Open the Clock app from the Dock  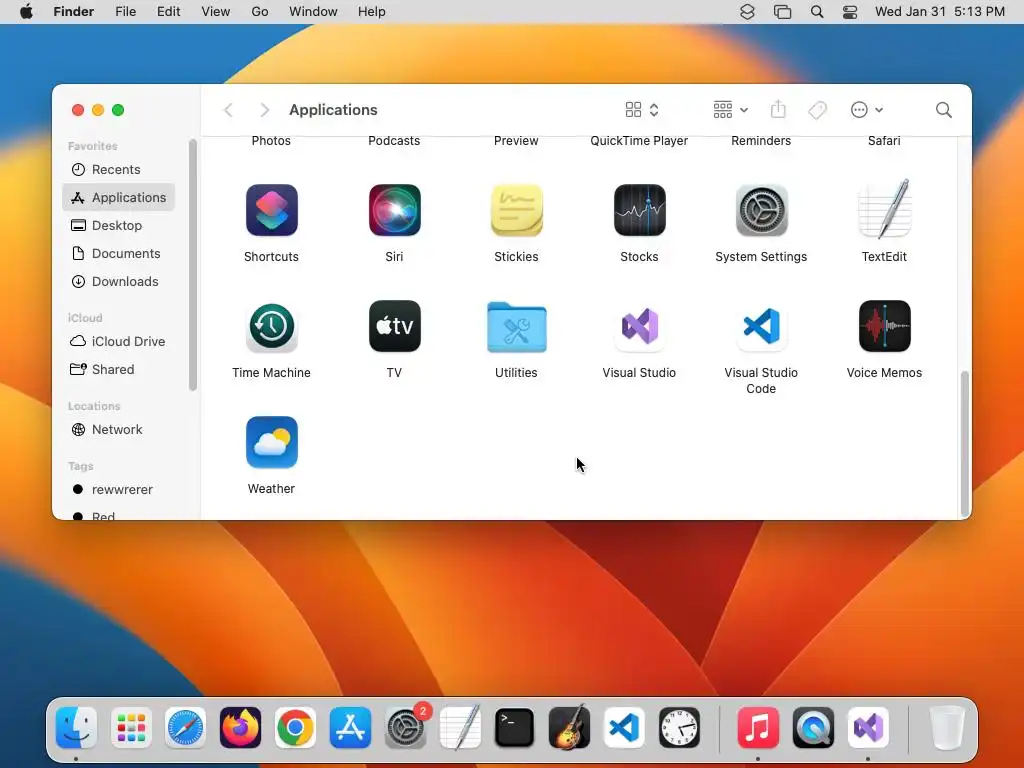[679, 728]
